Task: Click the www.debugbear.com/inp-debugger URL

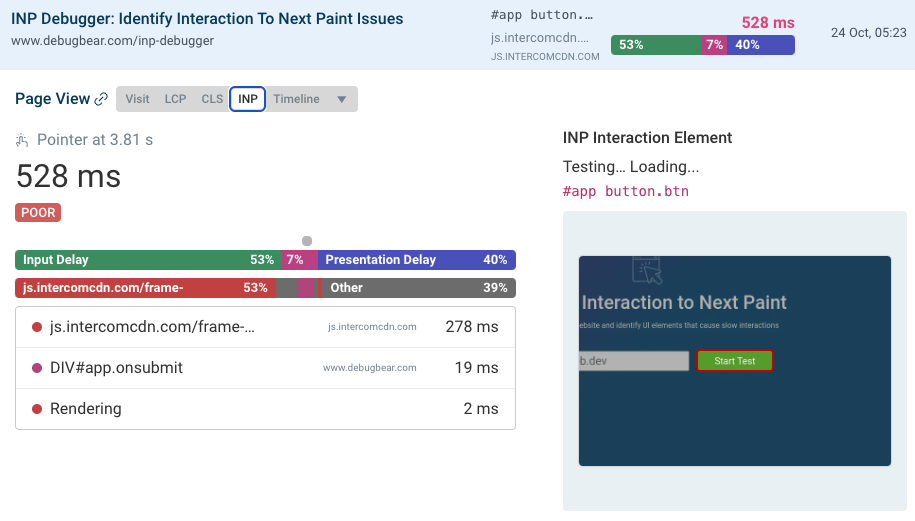Action: click(113, 41)
